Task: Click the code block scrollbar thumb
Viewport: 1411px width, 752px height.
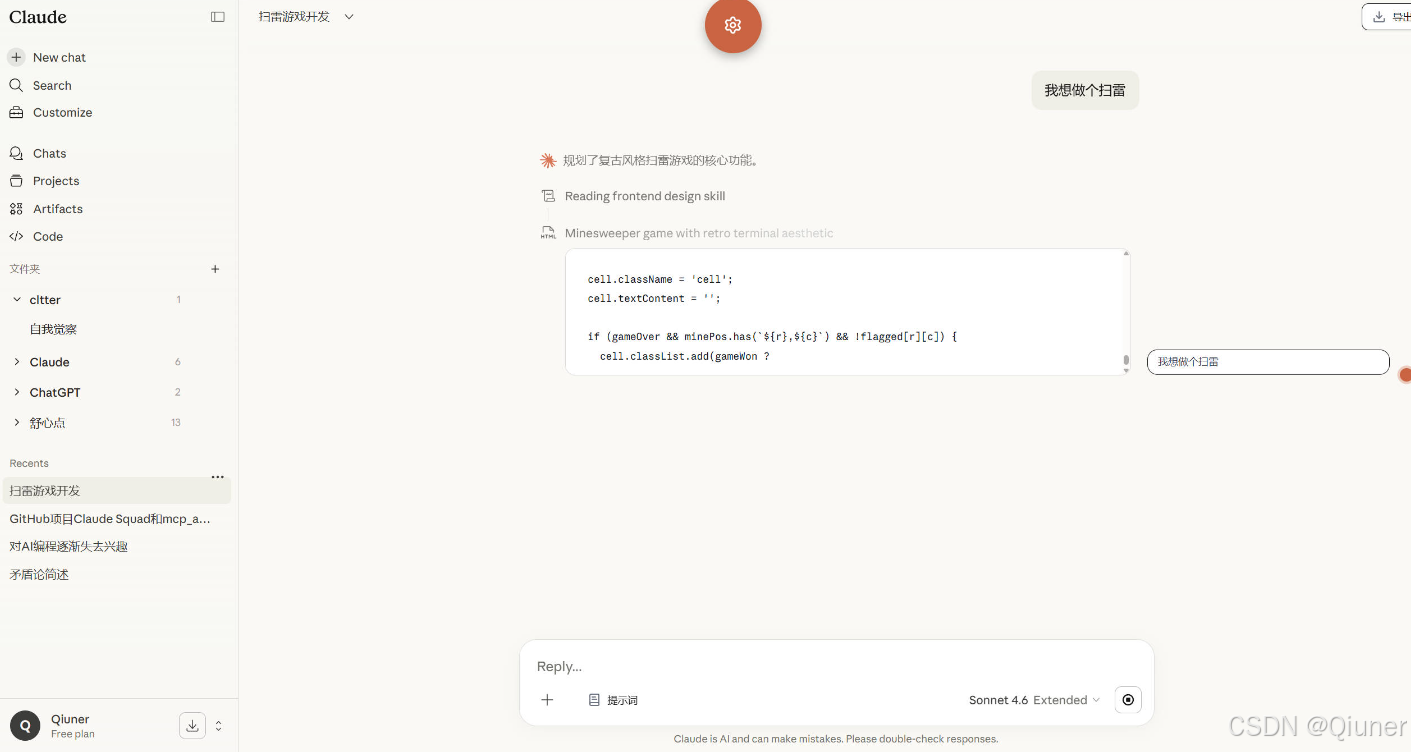Action: point(1126,360)
